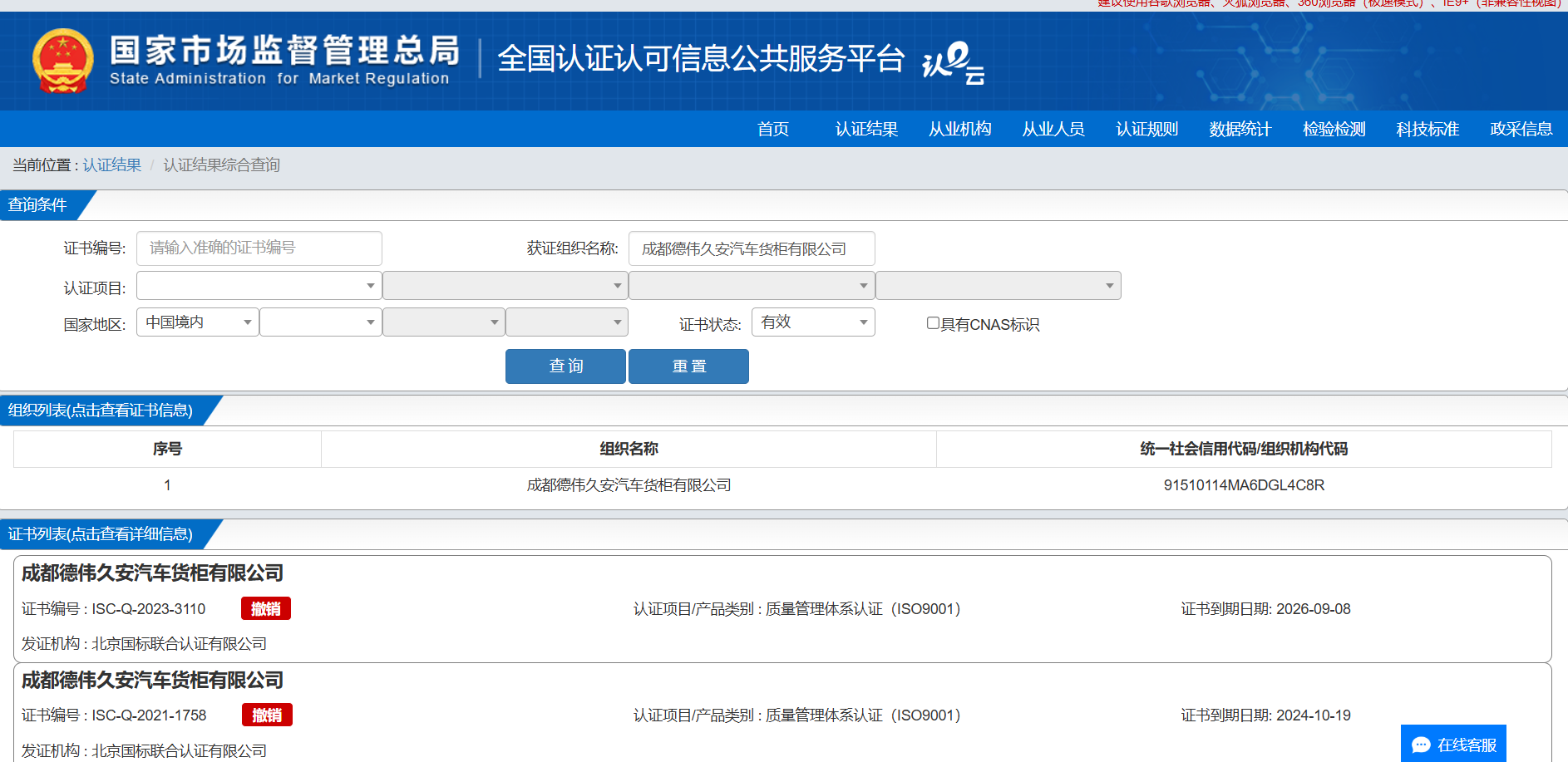Image resolution: width=1568 pixels, height=762 pixels.
Task: Open certificate ISC-Q-2023-3110 details
Action: [782, 609]
